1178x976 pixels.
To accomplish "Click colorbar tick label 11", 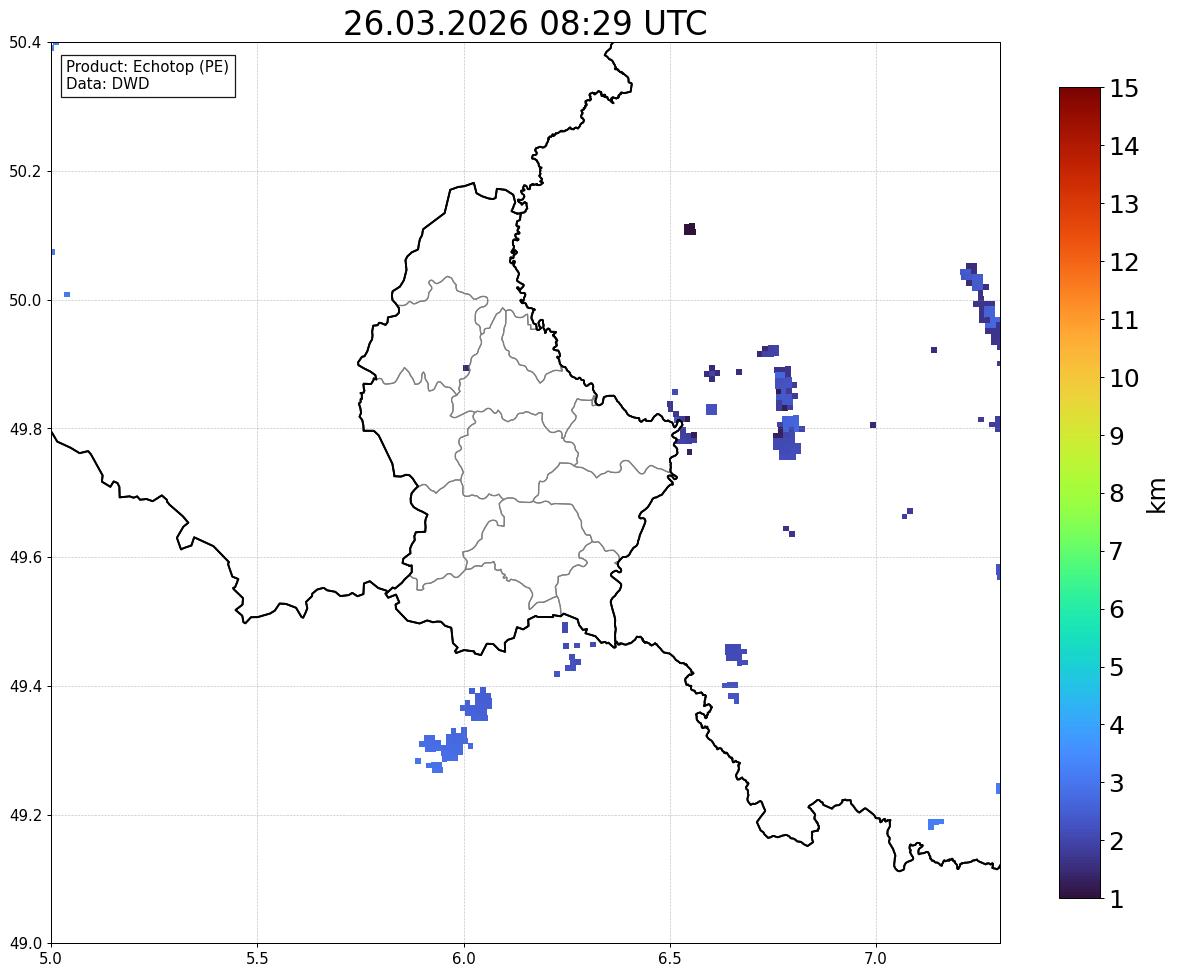I will click(x=1124, y=320).
